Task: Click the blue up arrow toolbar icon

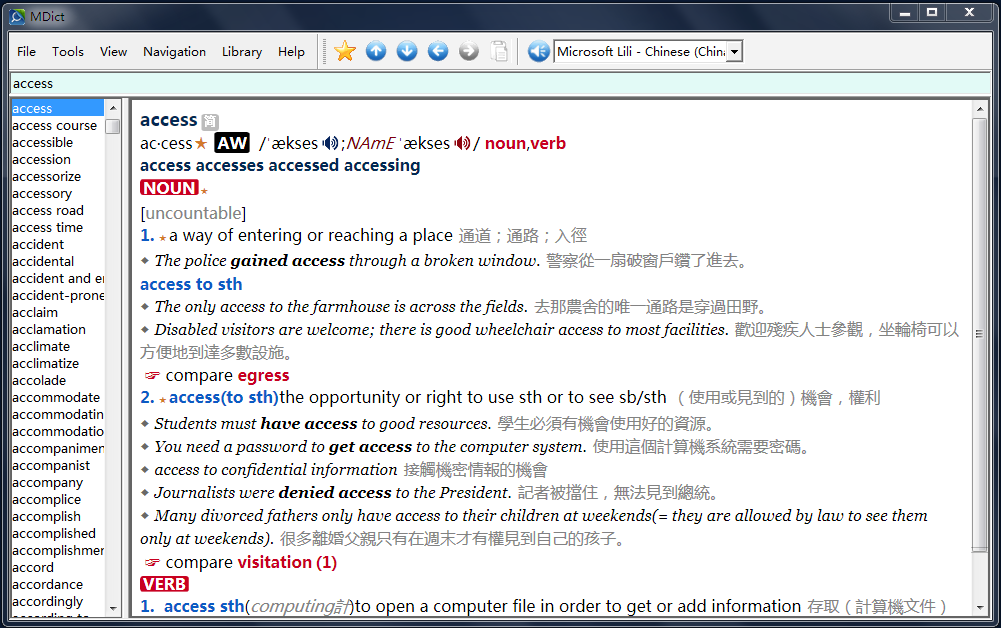Action: click(376, 51)
